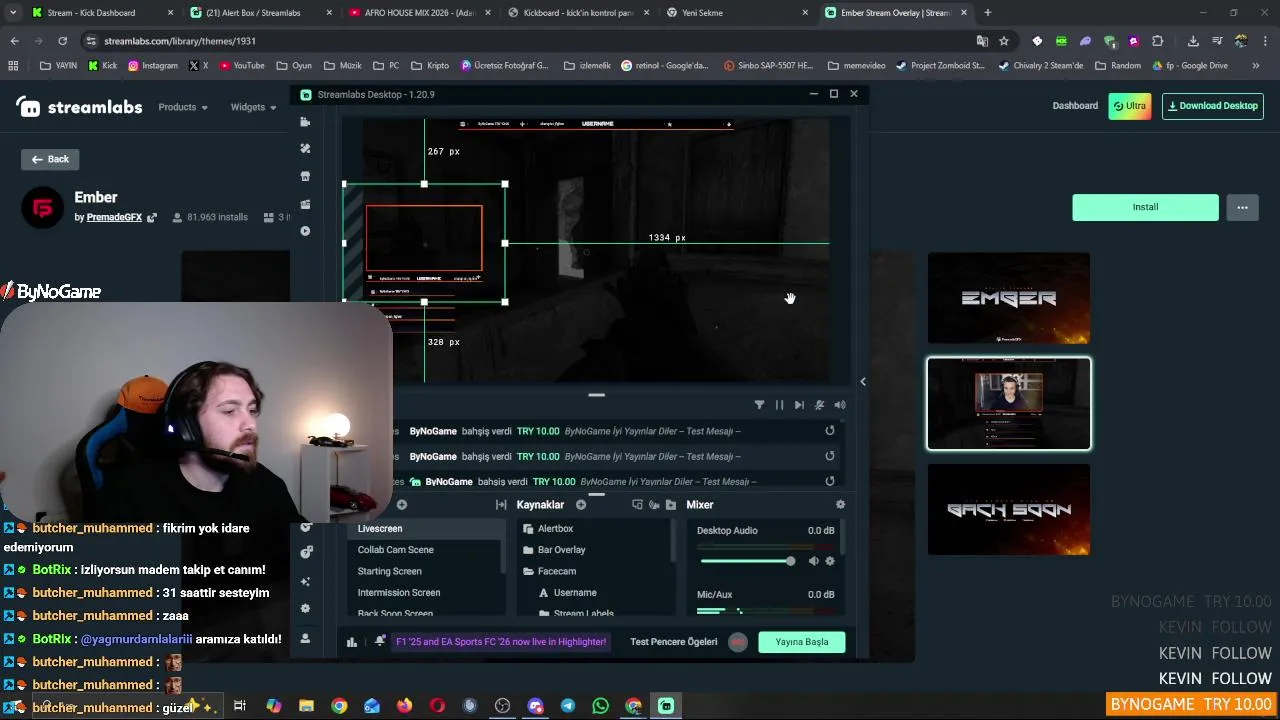Skip the current alert

pos(799,405)
